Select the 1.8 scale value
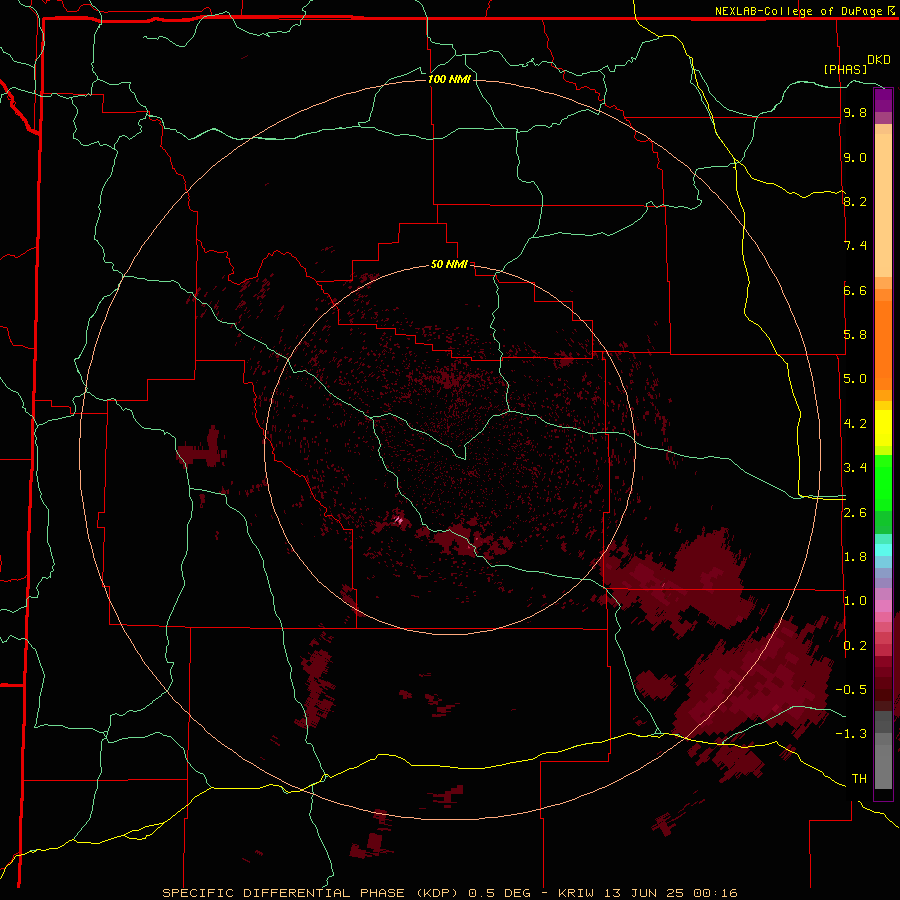Screen dimensions: 900x900 855,557
